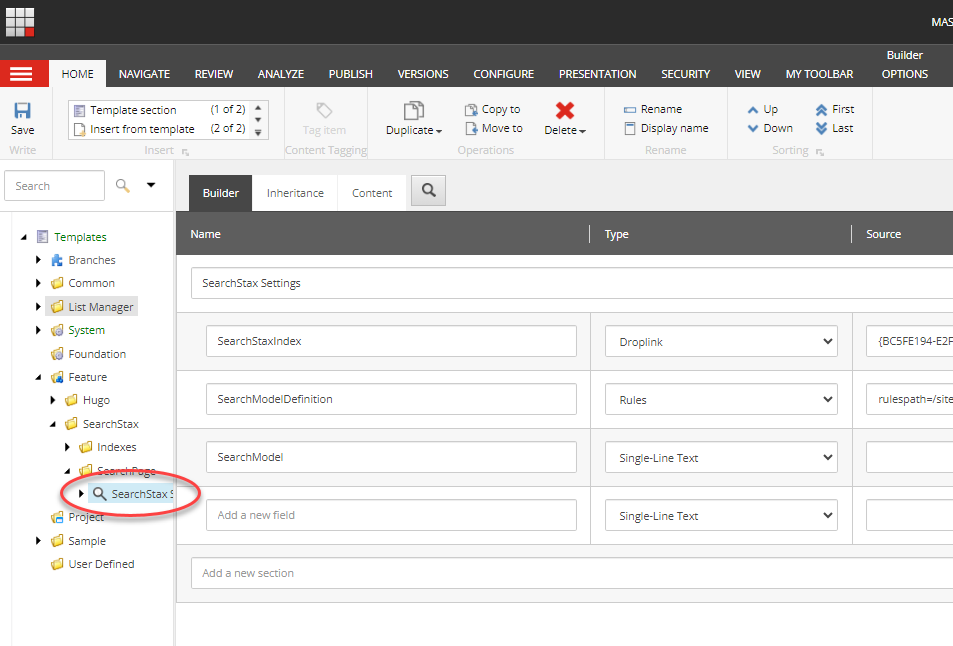Open the Duplicate dropdown arrow
Viewport: 953px width, 646px height.
tap(439, 131)
